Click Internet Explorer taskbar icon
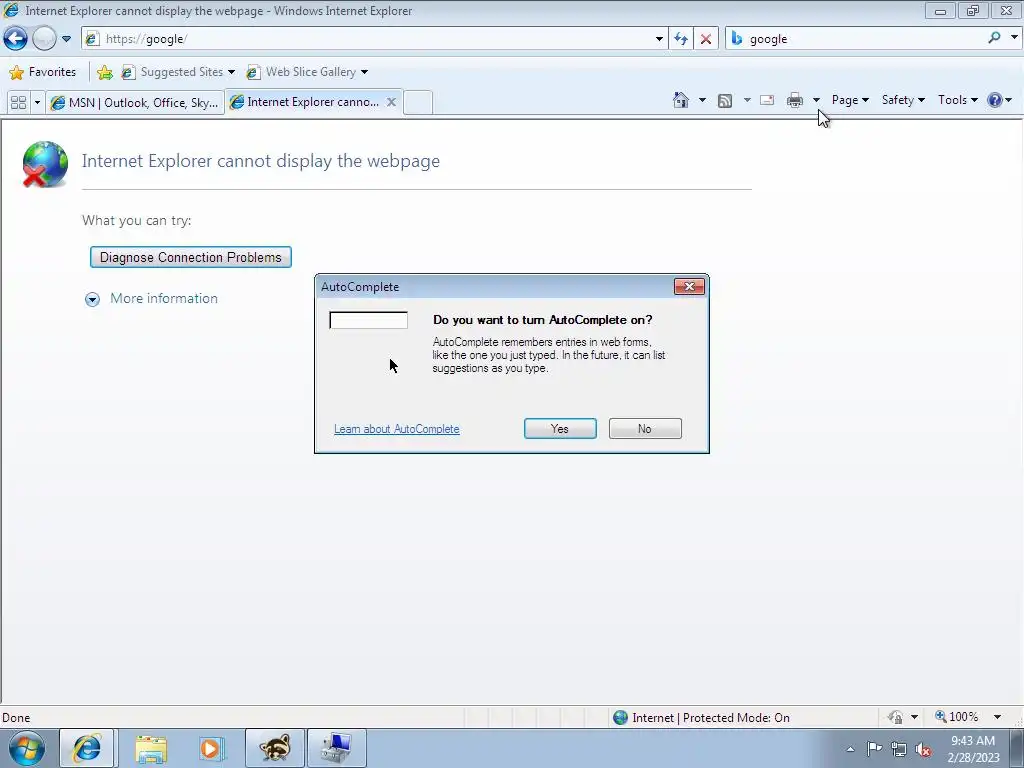 tap(87, 748)
